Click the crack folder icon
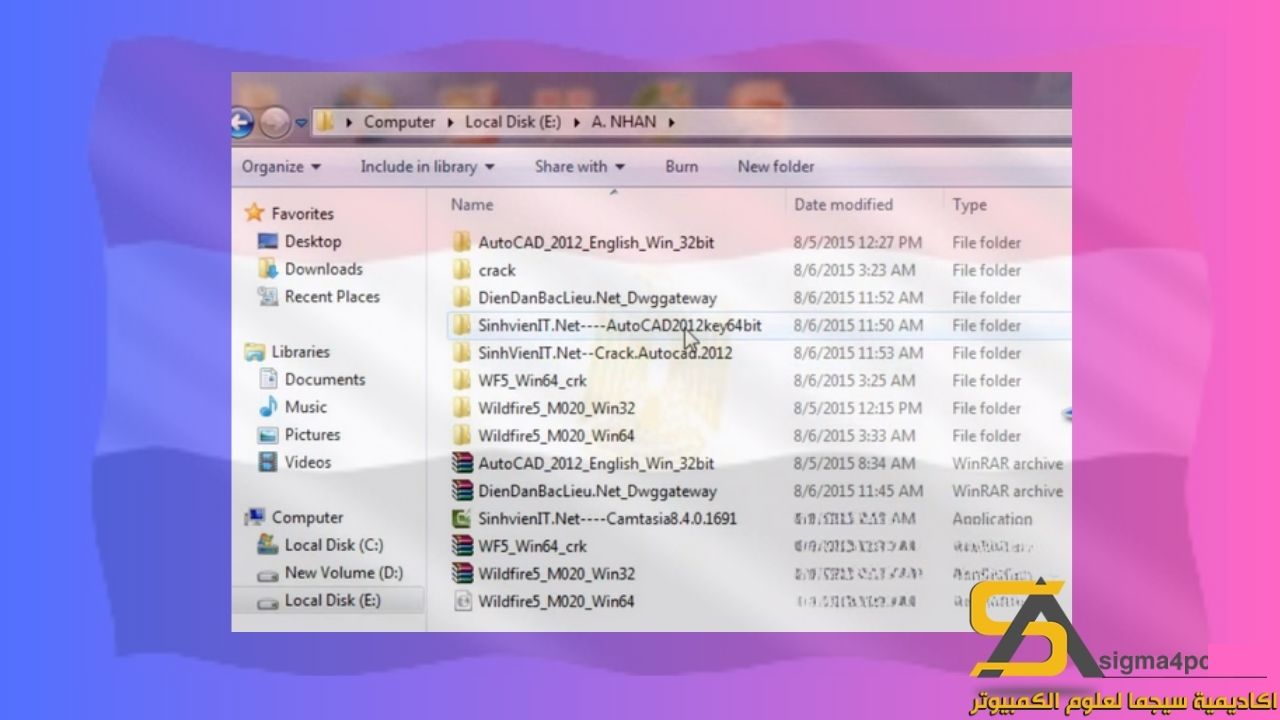1280x720 pixels. tap(461, 270)
